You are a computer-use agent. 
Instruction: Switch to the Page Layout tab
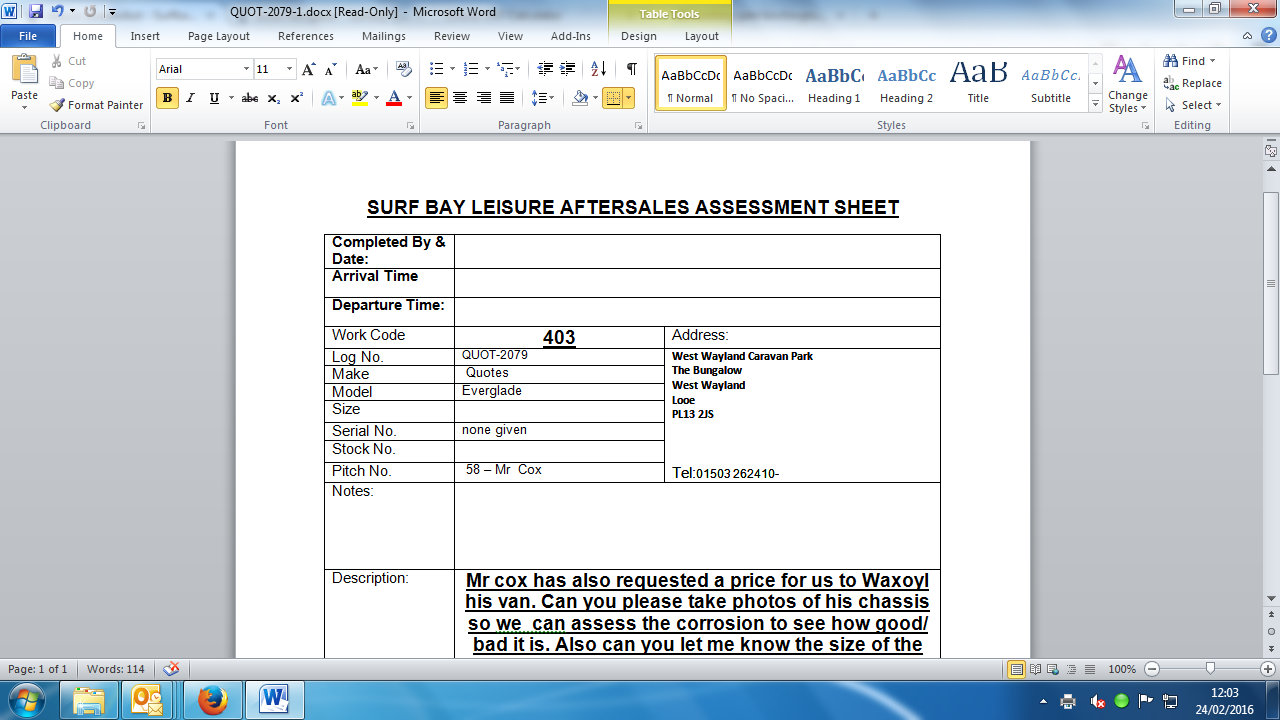coord(218,36)
